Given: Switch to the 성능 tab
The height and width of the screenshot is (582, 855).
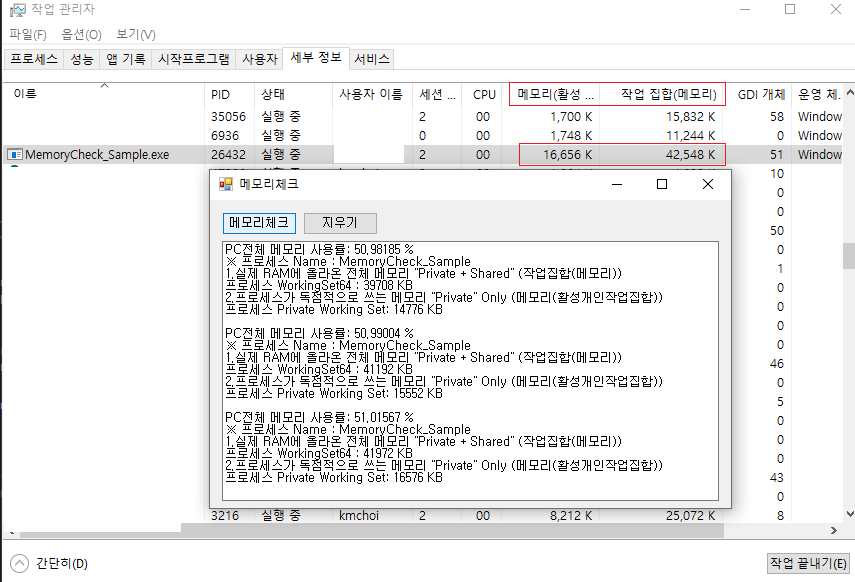Looking at the screenshot, I should click(82, 59).
